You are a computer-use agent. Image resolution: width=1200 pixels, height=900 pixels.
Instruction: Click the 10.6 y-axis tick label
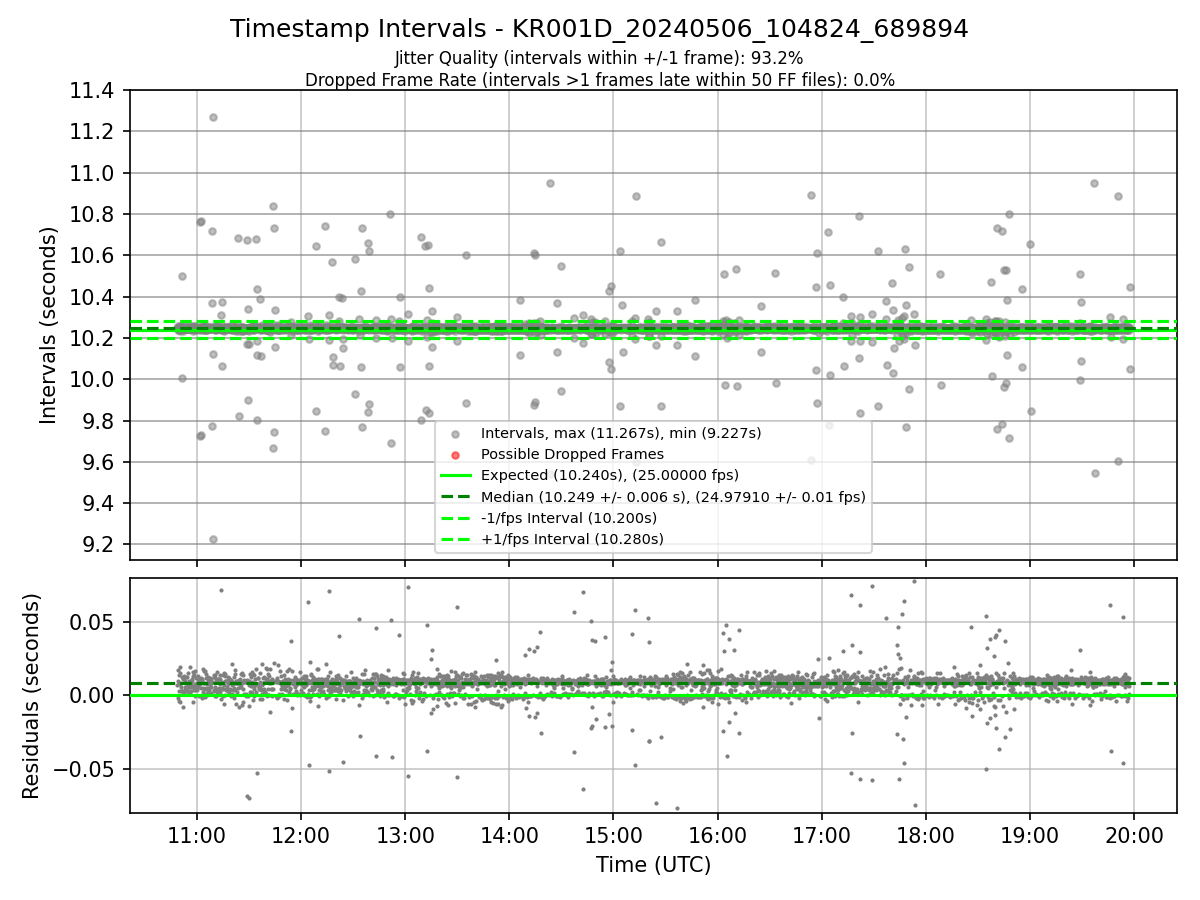click(x=94, y=256)
